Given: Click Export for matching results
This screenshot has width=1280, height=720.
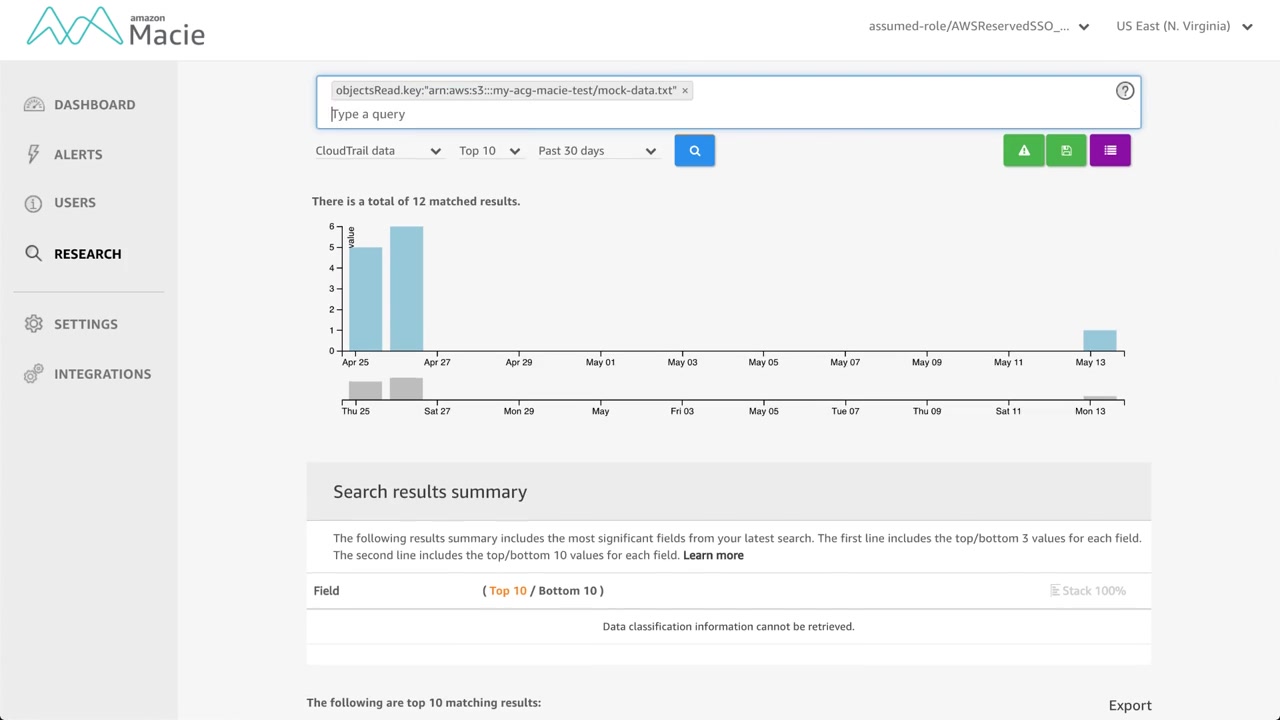Looking at the screenshot, I should [x=1130, y=706].
